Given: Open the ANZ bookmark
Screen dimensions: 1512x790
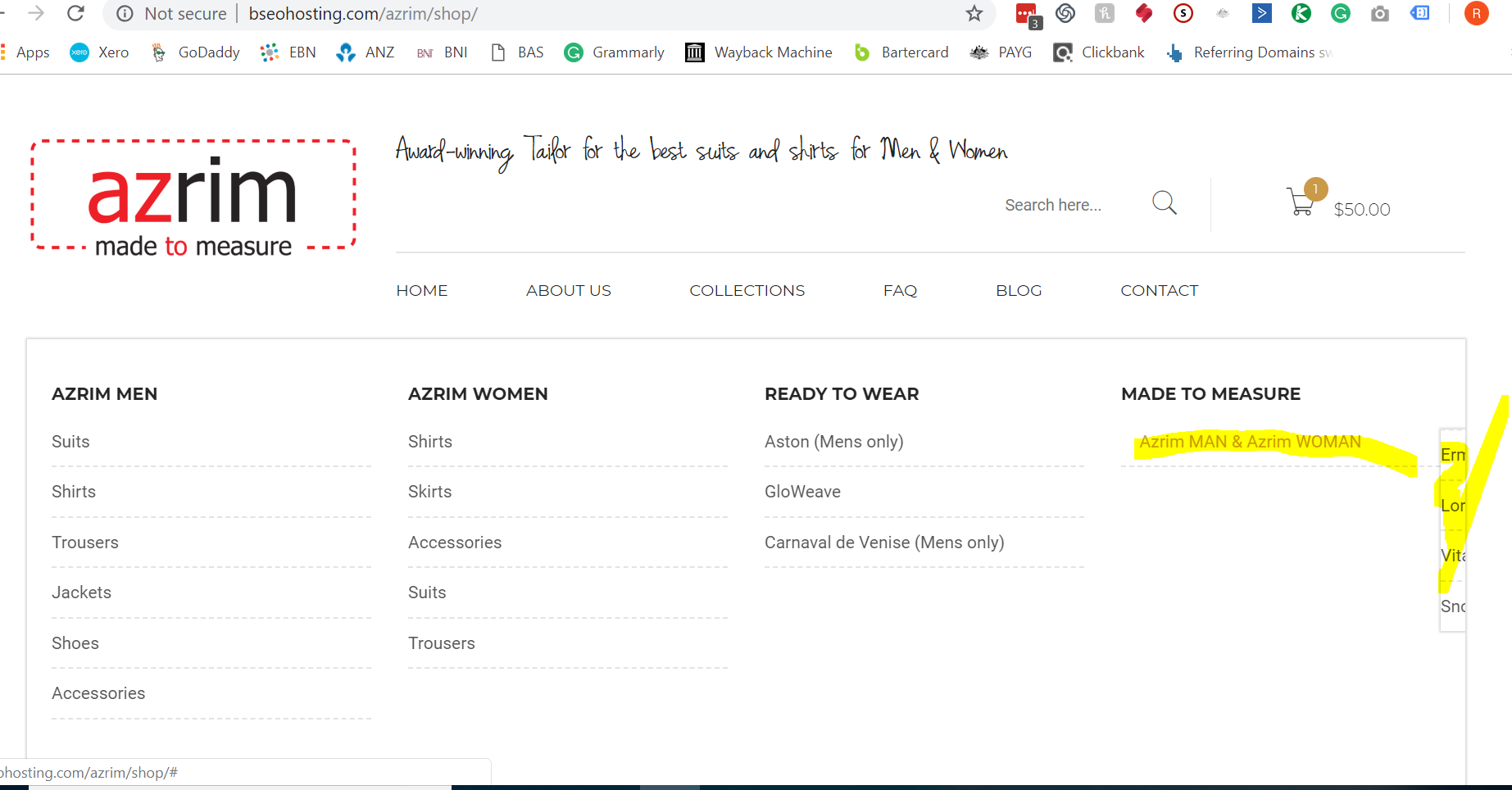Looking at the screenshot, I should [x=366, y=52].
